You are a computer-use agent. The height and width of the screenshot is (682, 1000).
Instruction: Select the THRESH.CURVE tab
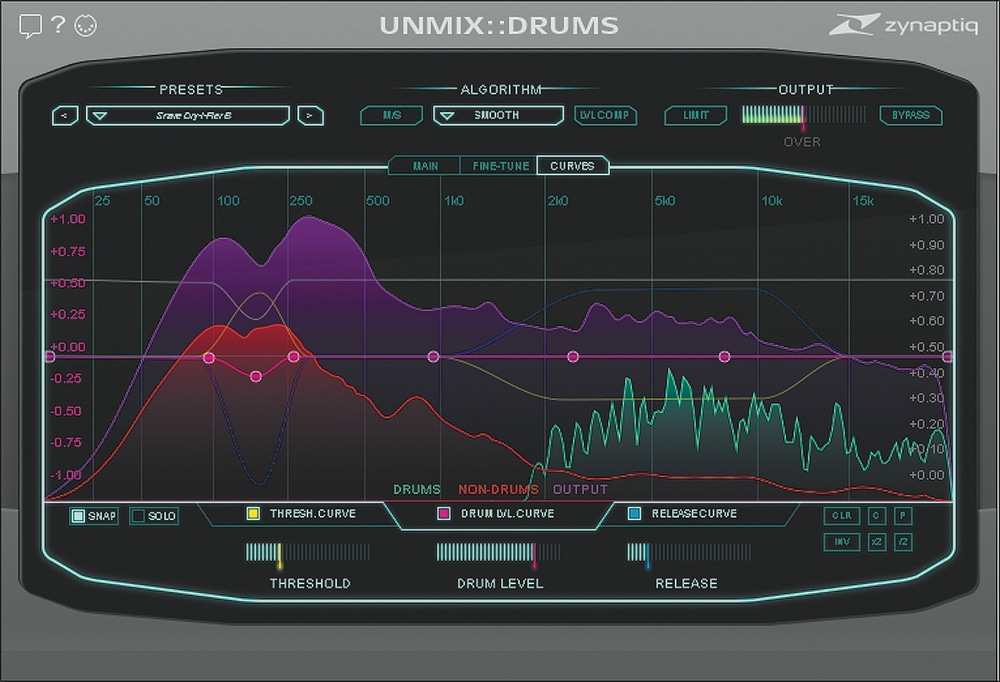[301, 514]
